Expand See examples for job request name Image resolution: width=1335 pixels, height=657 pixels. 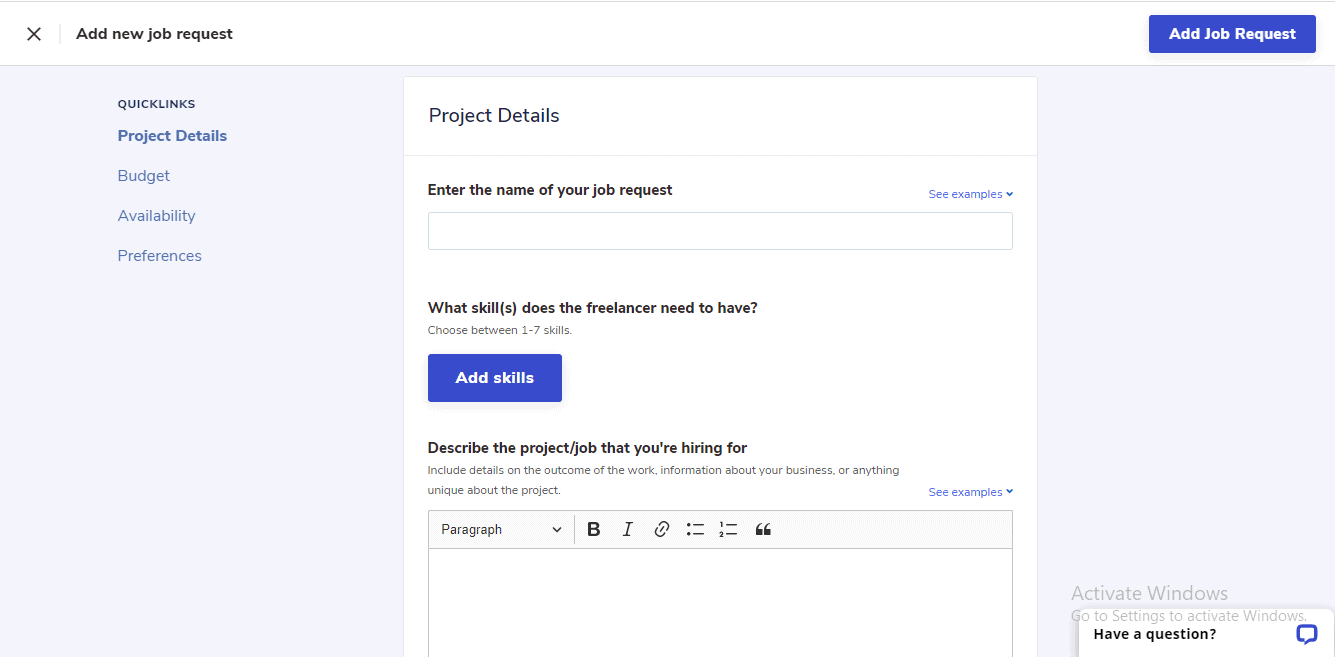[970, 194]
